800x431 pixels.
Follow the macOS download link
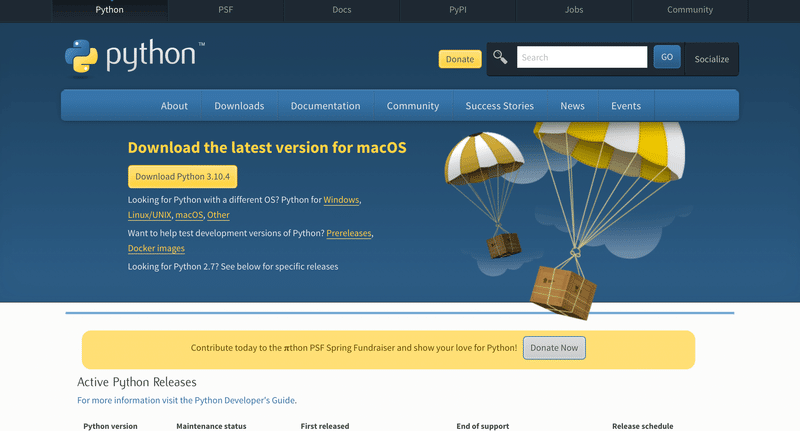pyautogui.click(x=189, y=215)
